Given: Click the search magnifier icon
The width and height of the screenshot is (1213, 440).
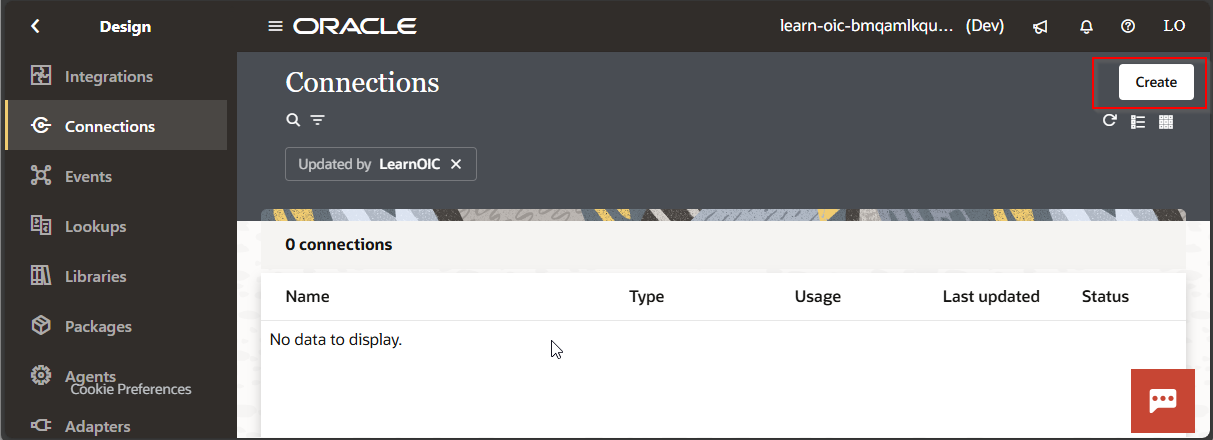Looking at the screenshot, I should (x=293, y=120).
